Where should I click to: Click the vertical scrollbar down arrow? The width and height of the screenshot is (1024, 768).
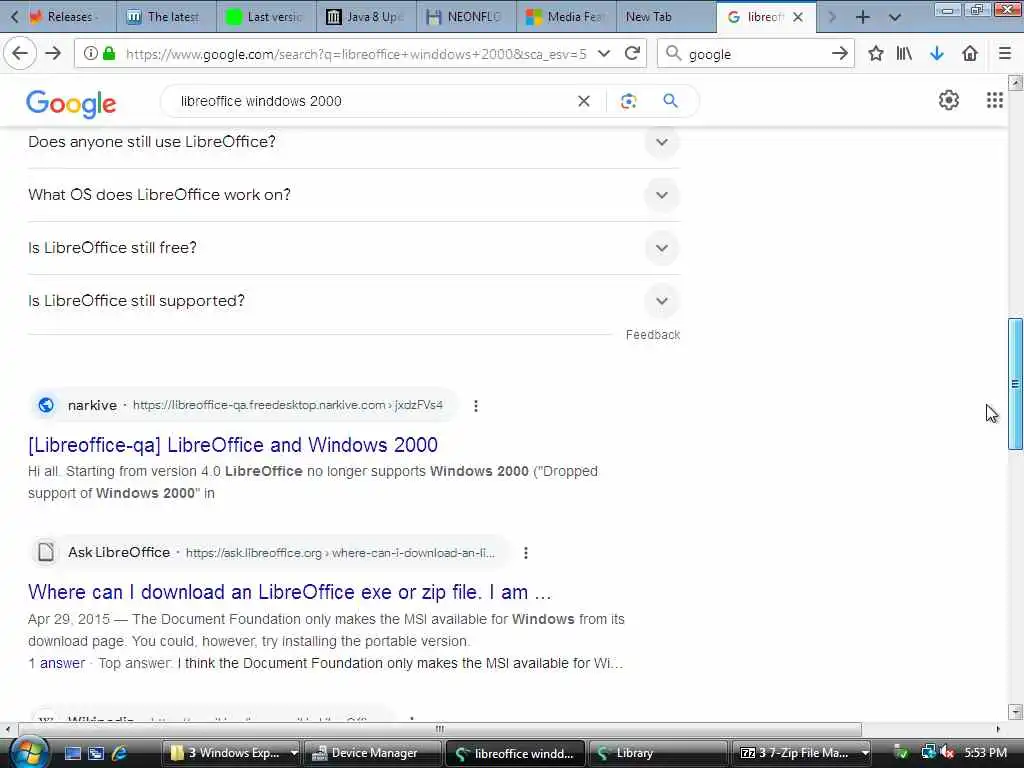point(1015,711)
